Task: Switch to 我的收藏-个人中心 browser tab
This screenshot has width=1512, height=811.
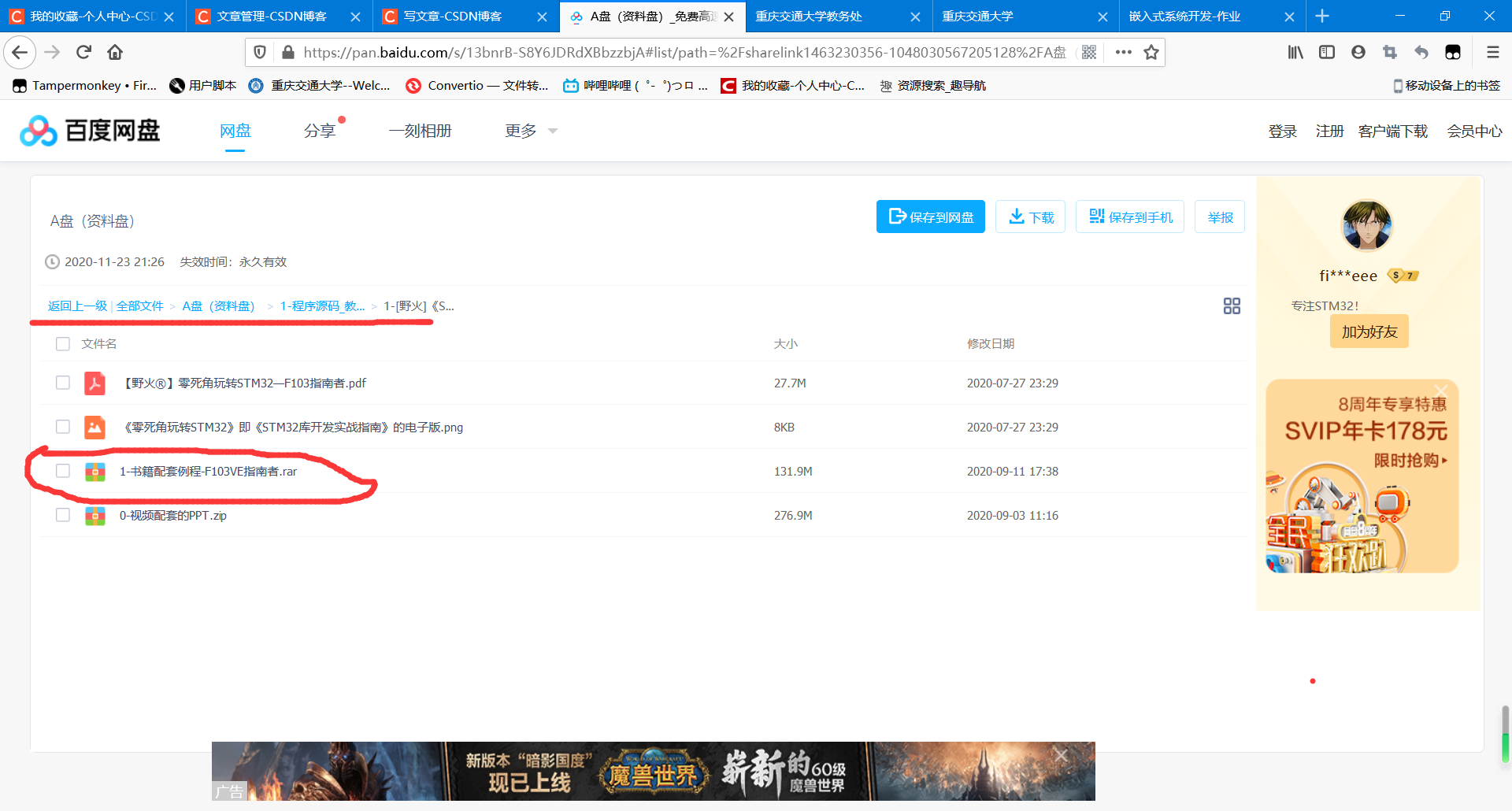Action: (x=93, y=17)
